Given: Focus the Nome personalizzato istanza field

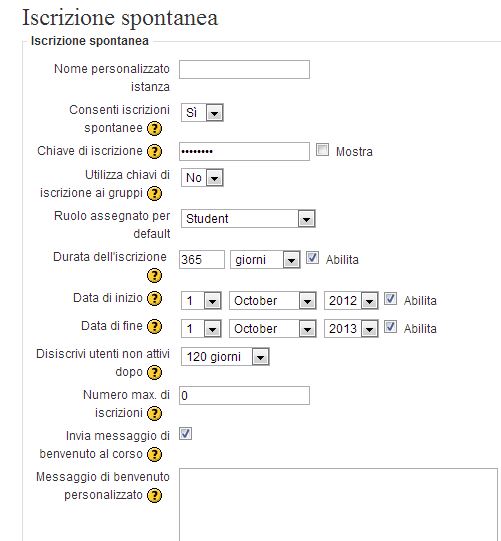Looking at the screenshot, I should tap(244, 70).
